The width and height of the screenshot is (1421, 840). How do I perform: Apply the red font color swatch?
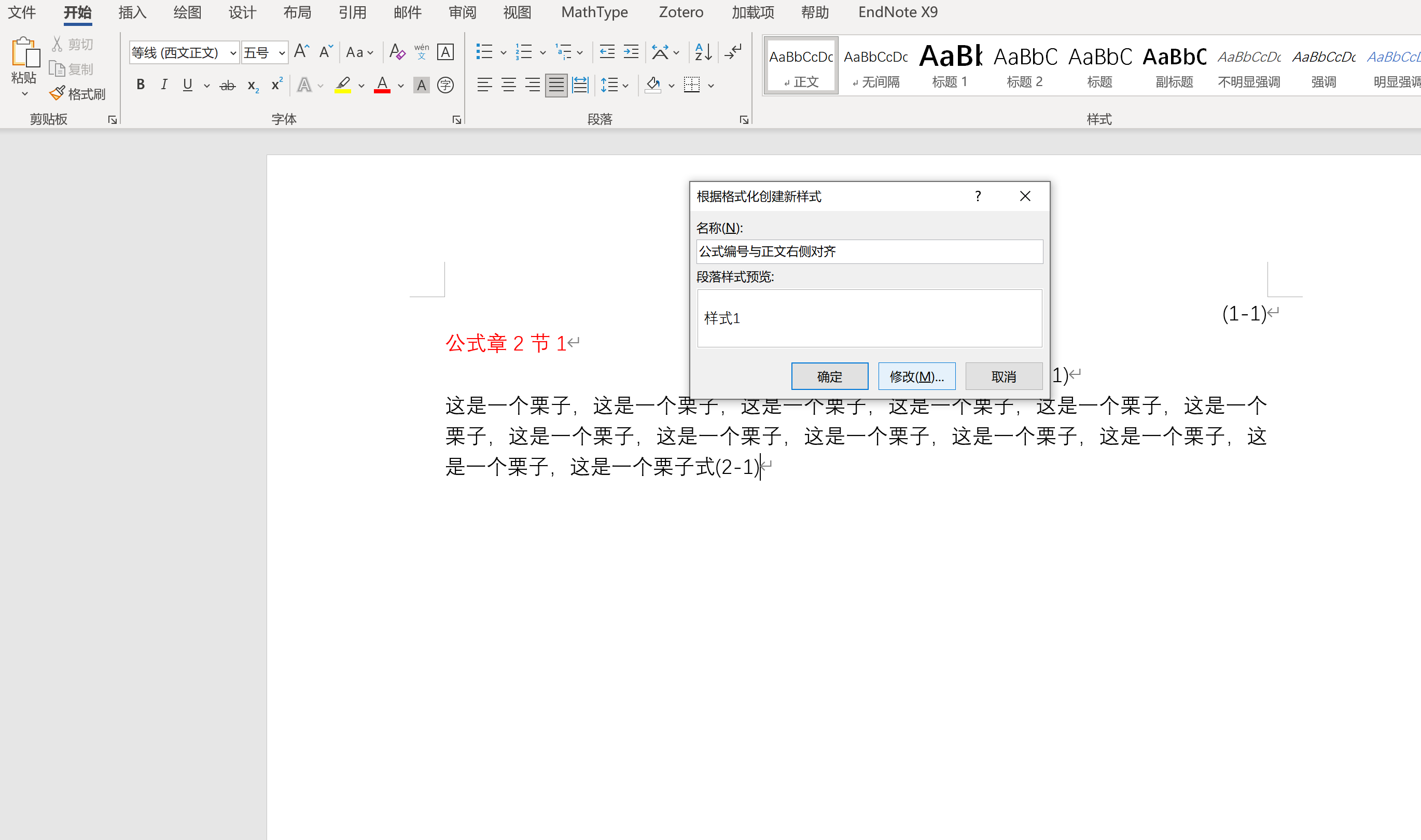pyautogui.click(x=382, y=86)
